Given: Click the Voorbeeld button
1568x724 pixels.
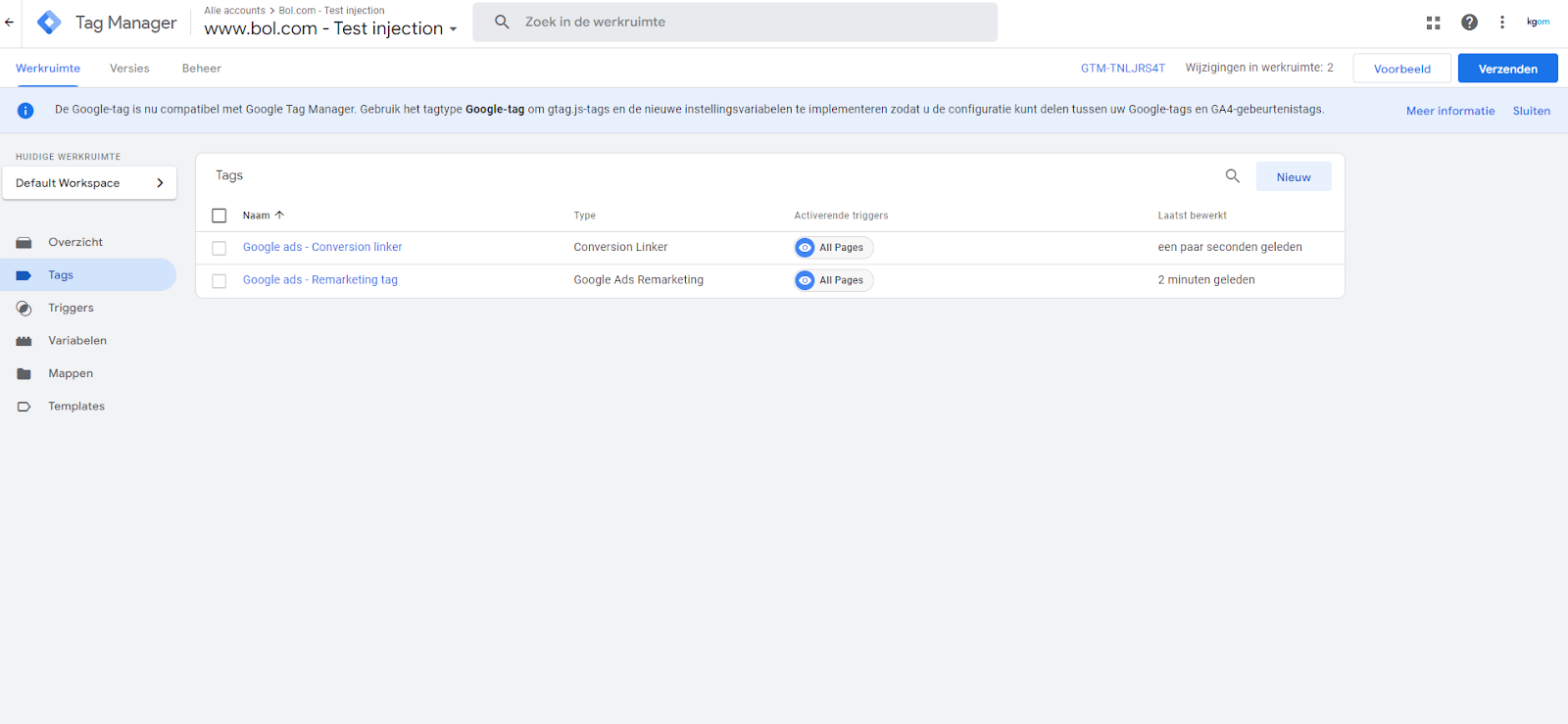Looking at the screenshot, I should click(x=1401, y=69).
